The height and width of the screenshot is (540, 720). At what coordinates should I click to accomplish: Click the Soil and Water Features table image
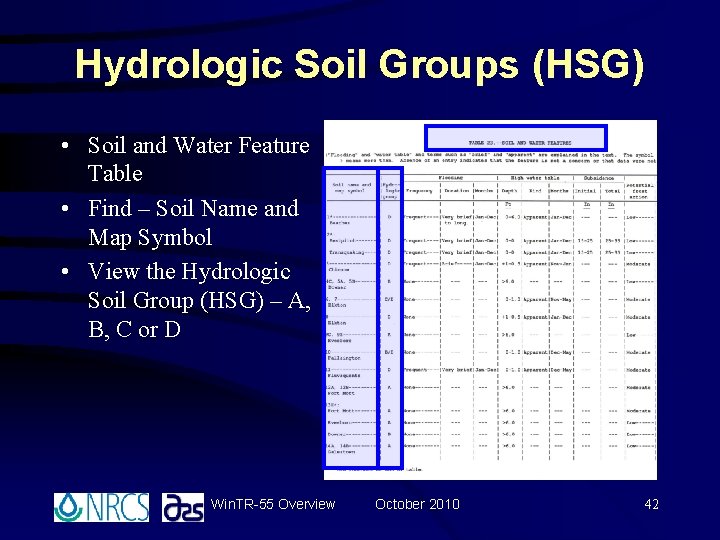pyautogui.click(x=490, y=300)
